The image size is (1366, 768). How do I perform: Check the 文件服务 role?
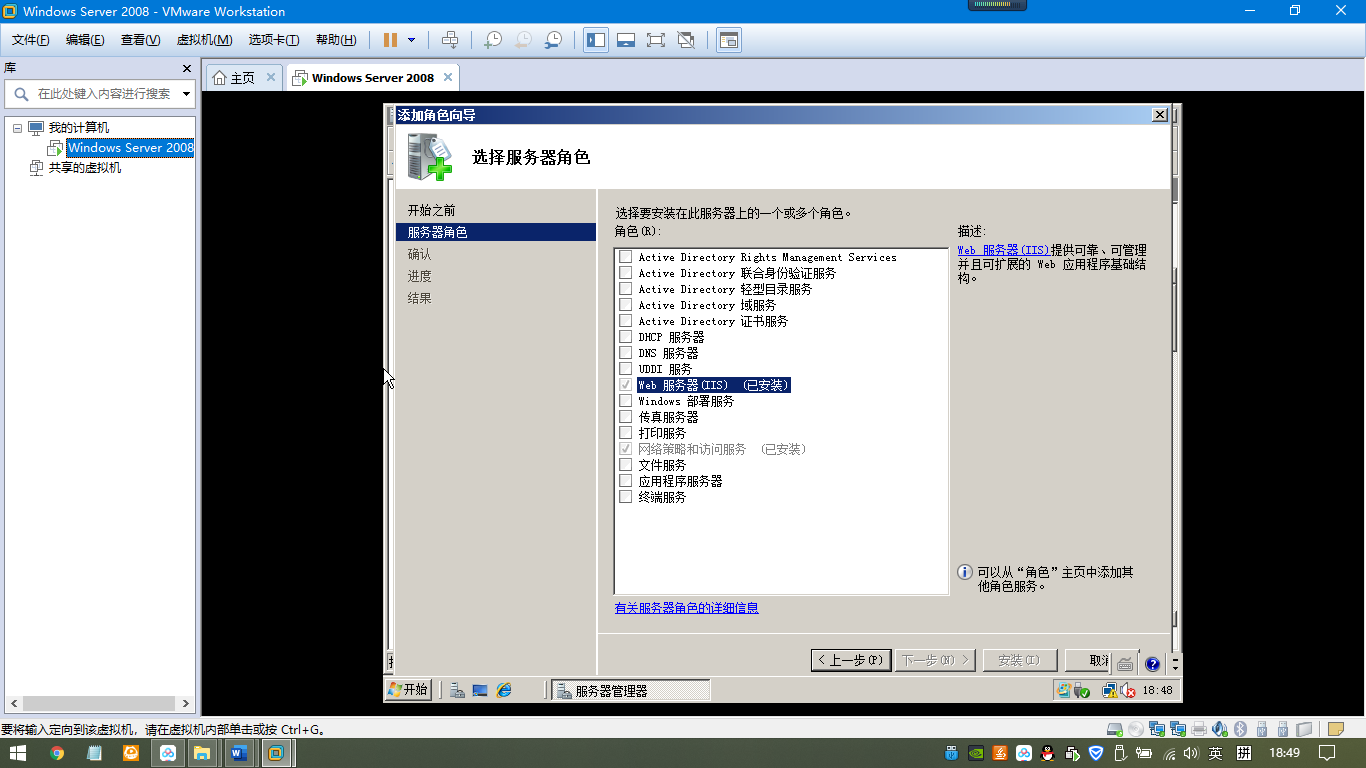pyautogui.click(x=626, y=465)
